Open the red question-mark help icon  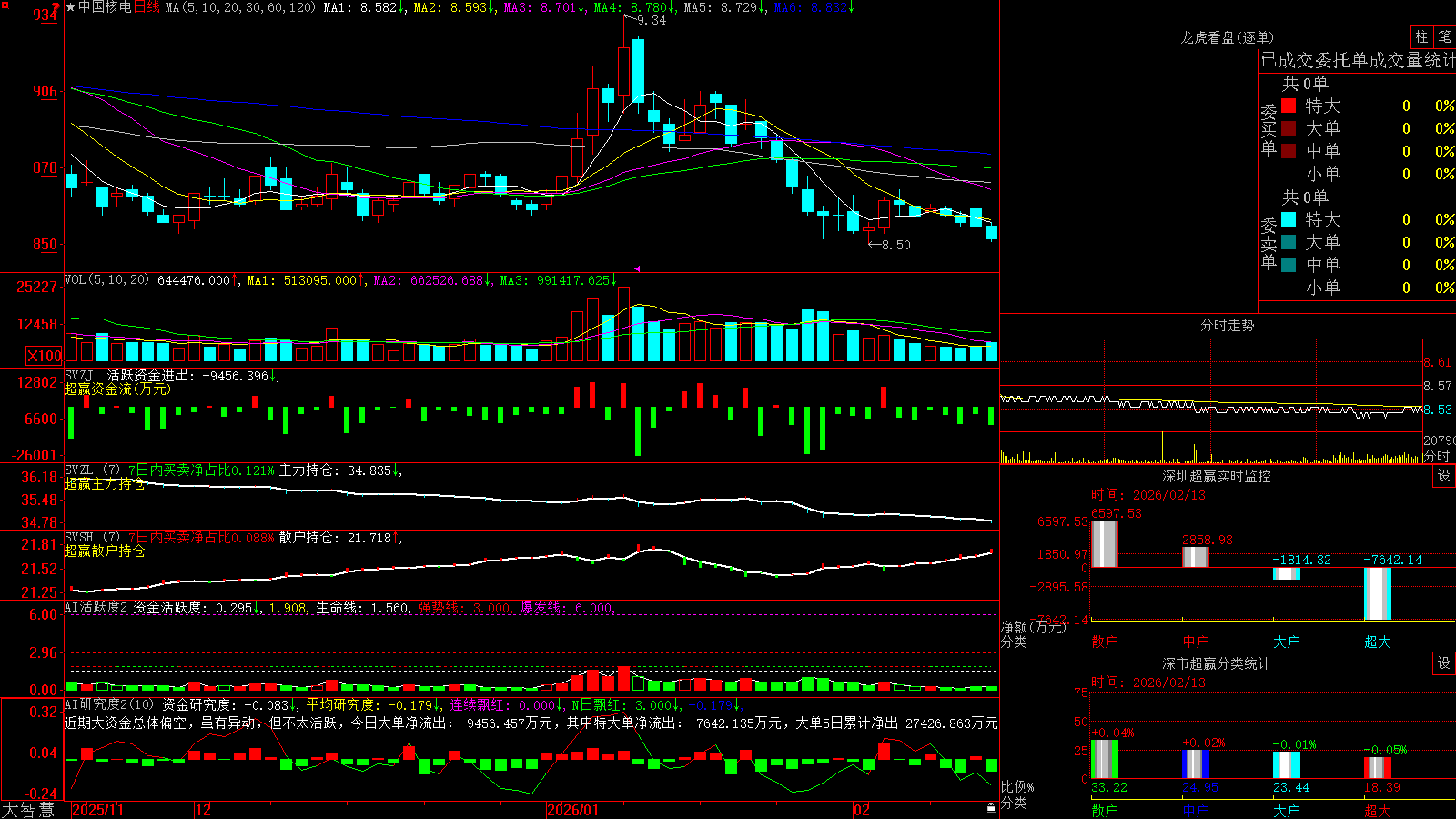(56, 6)
